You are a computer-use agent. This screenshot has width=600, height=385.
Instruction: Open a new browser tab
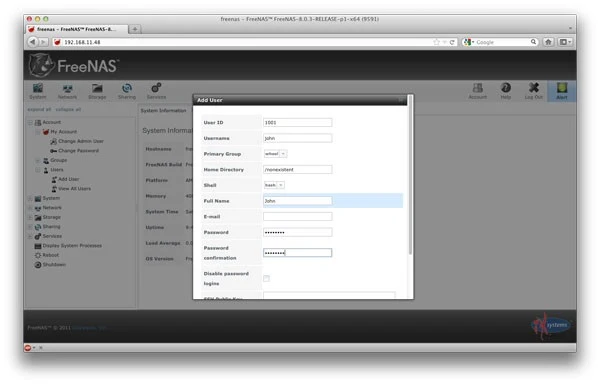coord(135,29)
